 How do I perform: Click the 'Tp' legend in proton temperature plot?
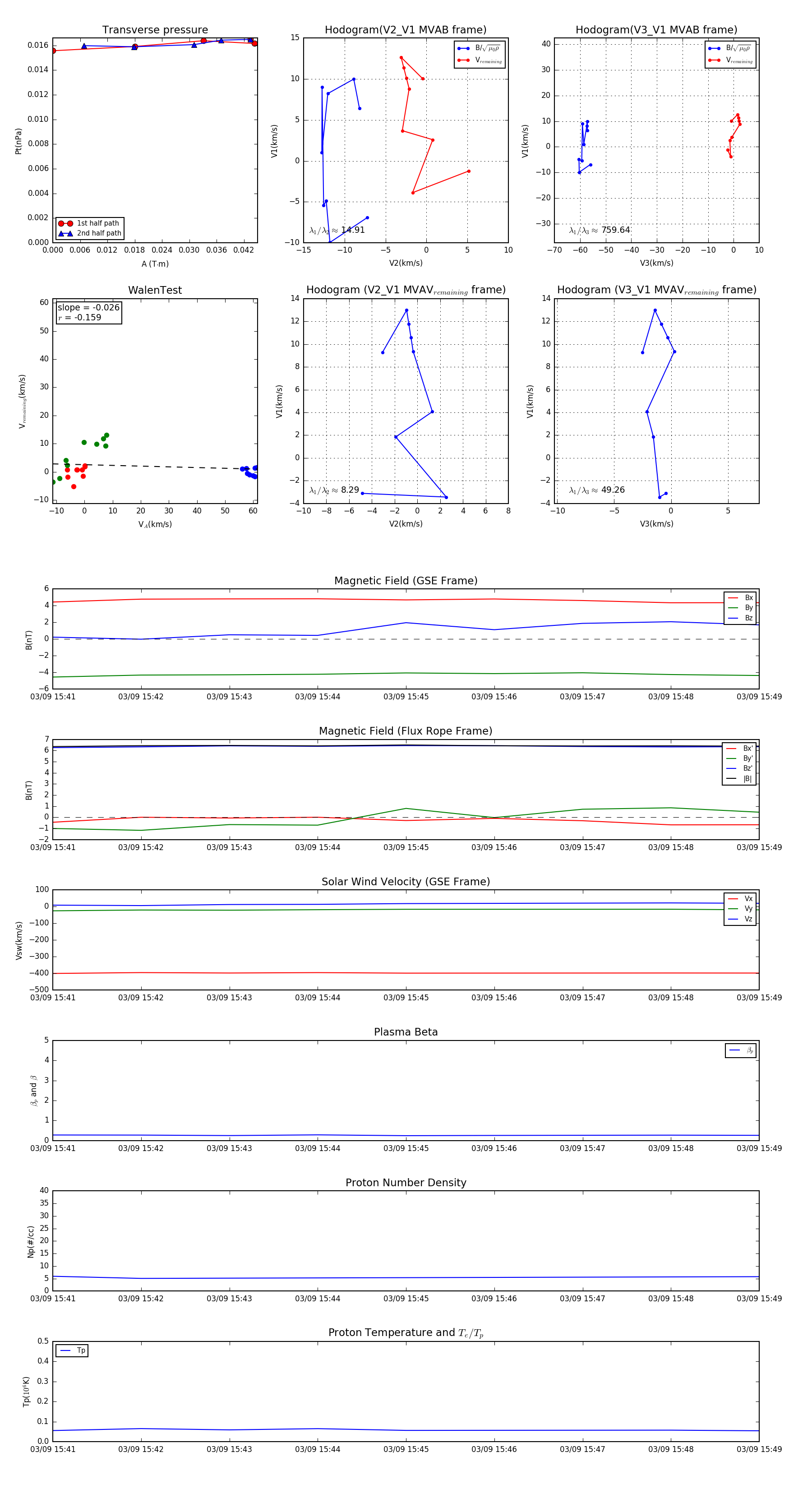[x=72, y=1351]
